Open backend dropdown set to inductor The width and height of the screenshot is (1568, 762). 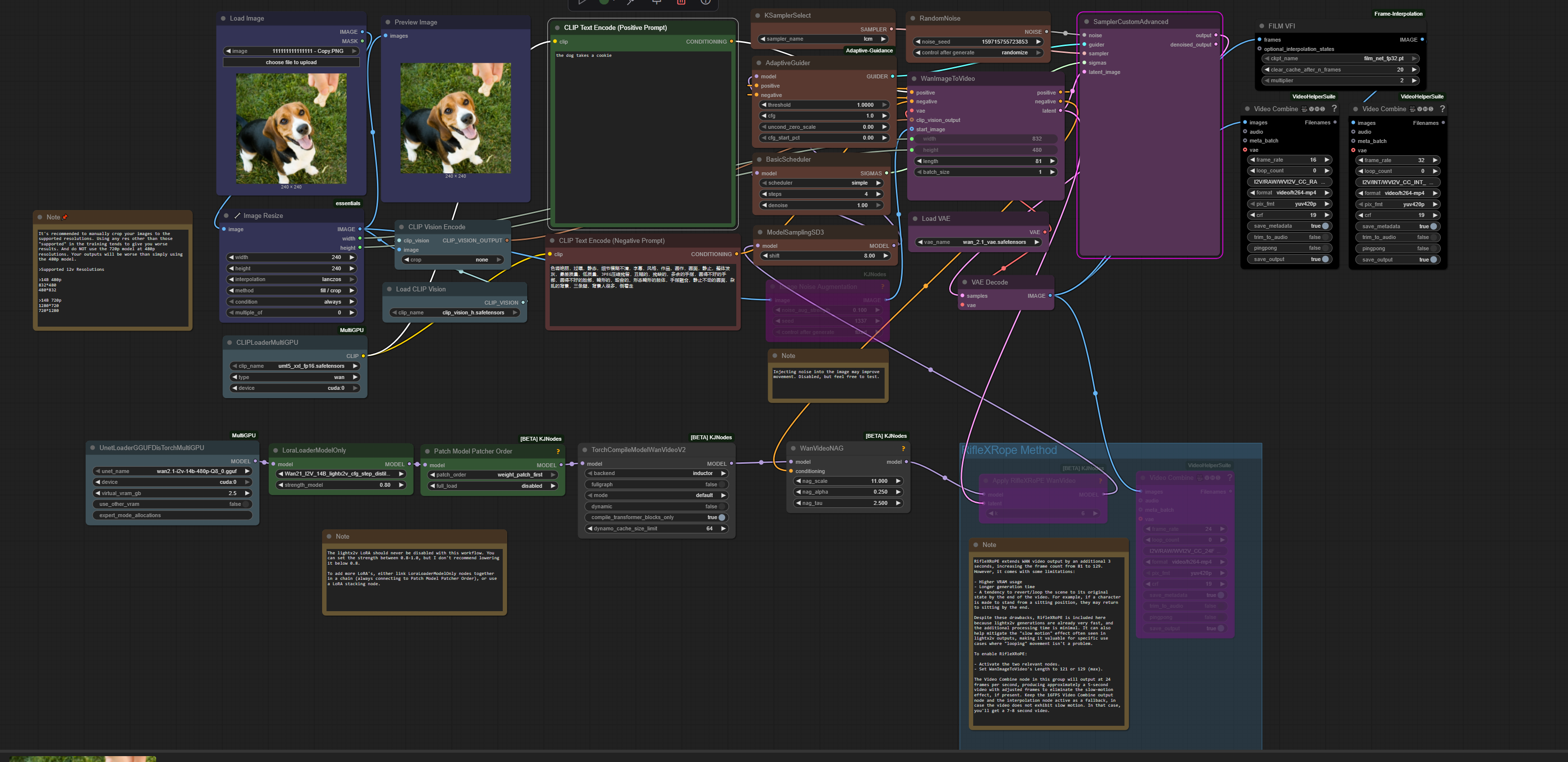point(656,473)
